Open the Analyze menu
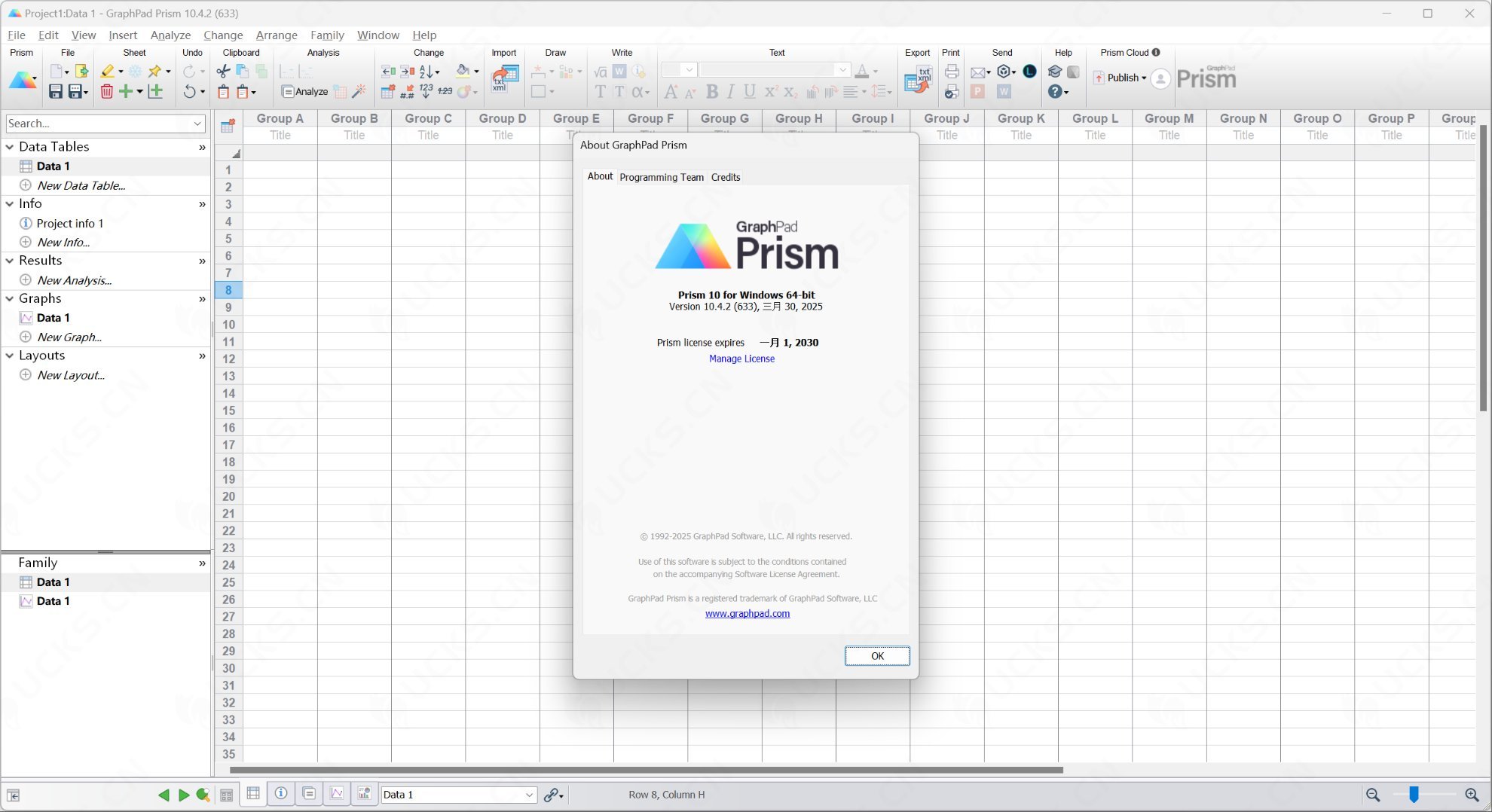 (170, 35)
